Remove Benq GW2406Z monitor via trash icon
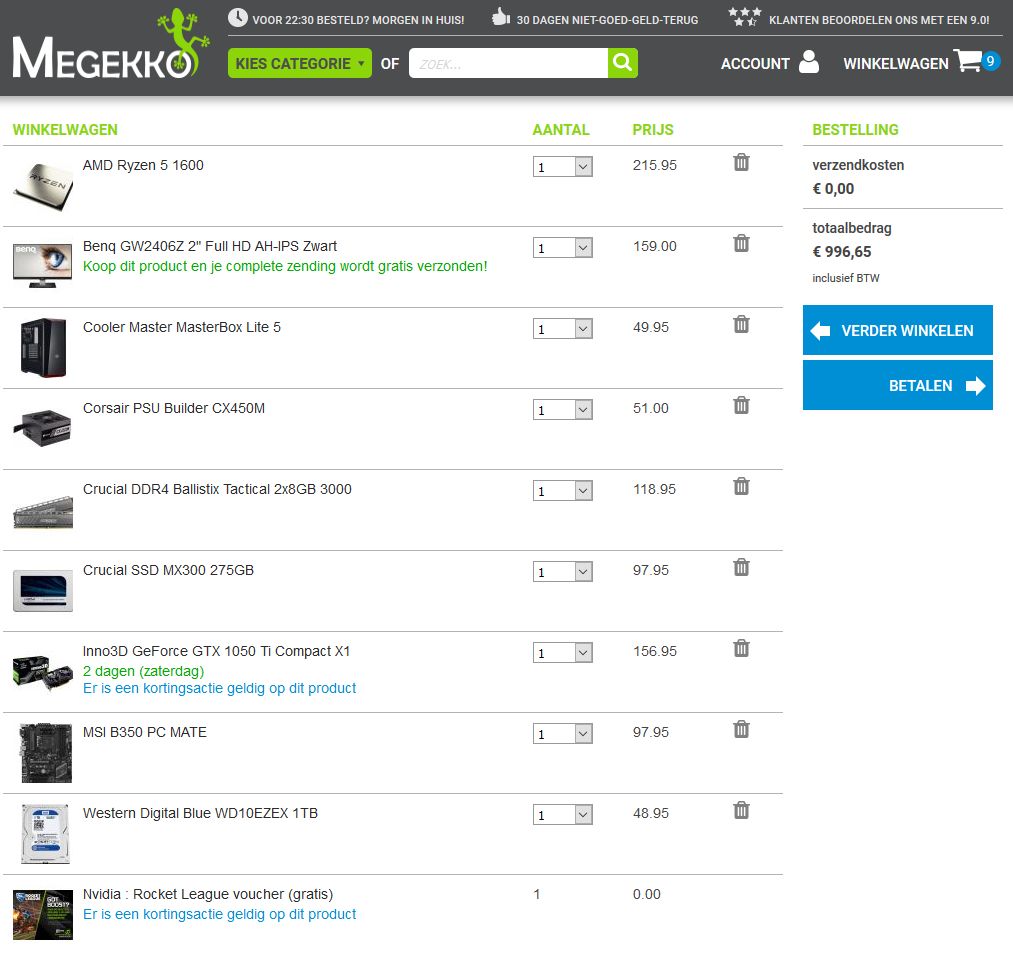 tap(741, 243)
